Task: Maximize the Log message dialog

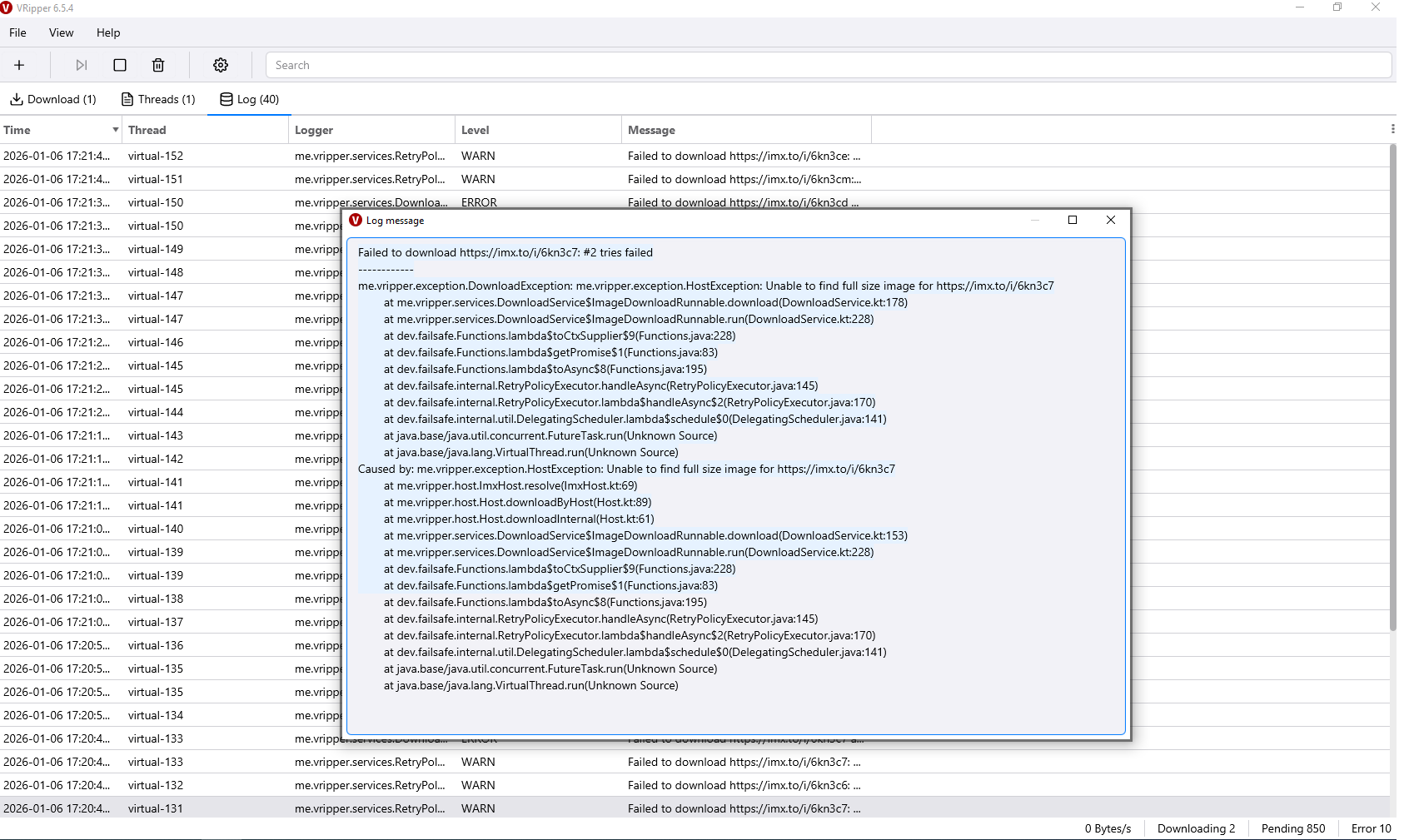Action: 1073,220
